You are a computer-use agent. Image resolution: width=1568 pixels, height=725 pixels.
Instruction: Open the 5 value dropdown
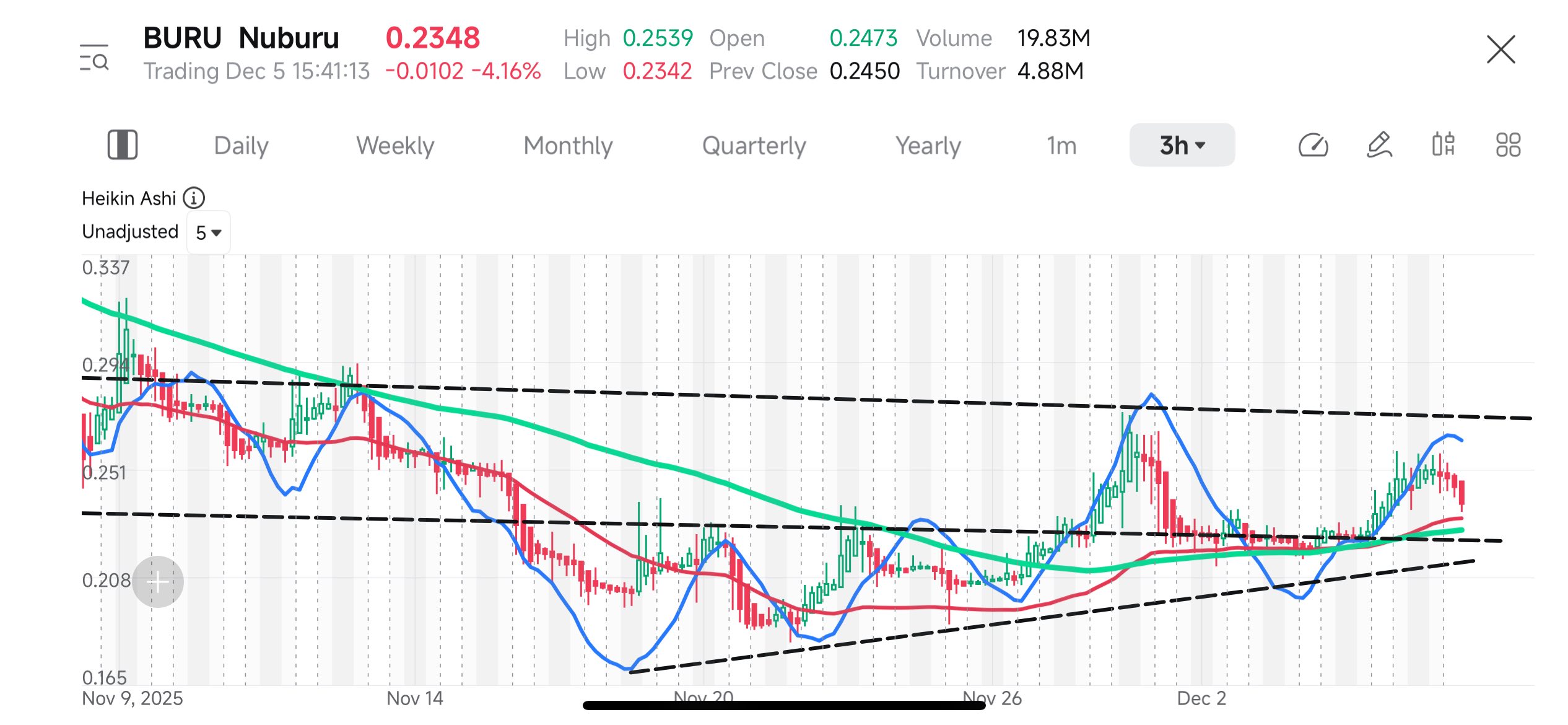pos(209,233)
